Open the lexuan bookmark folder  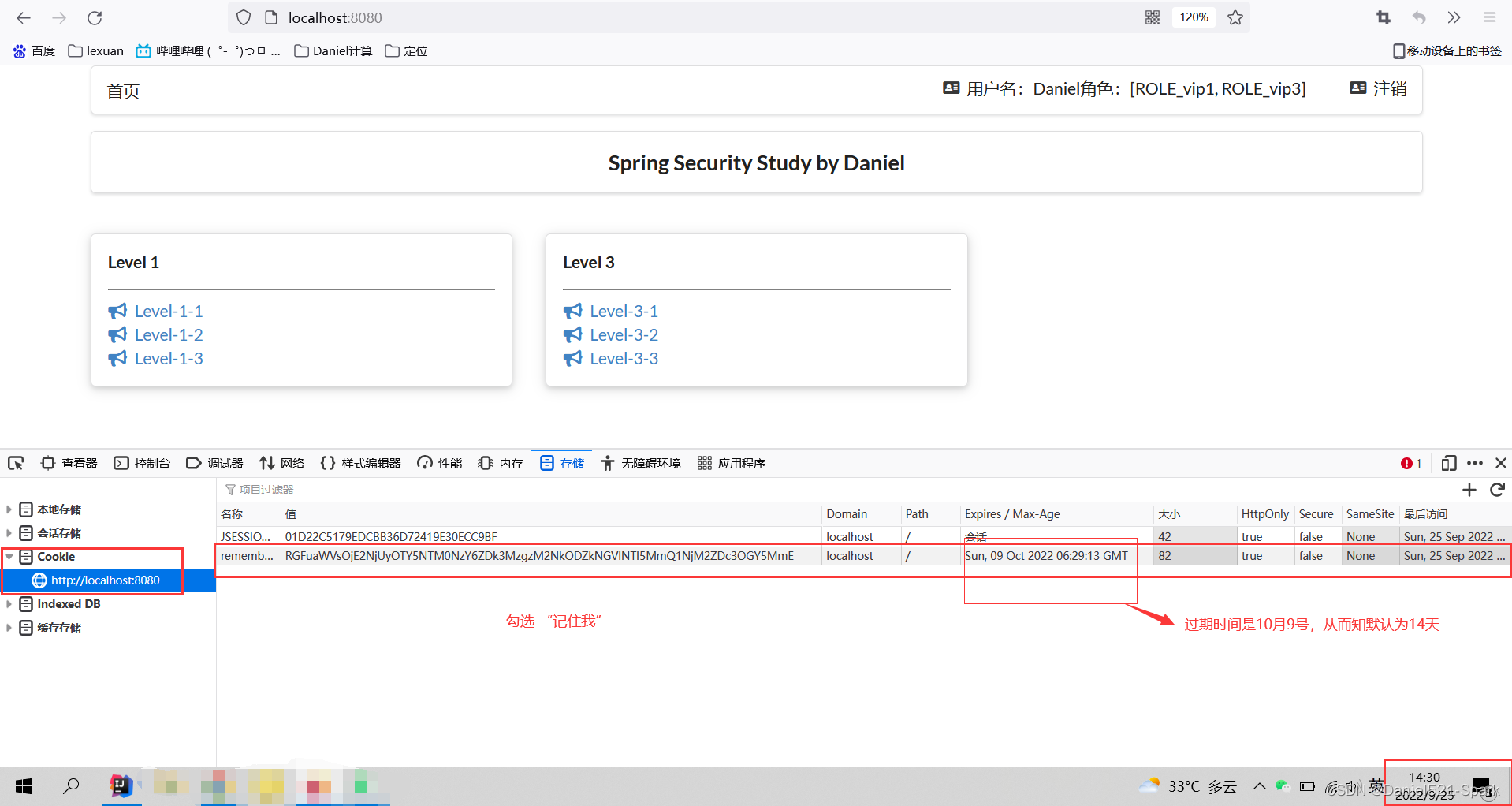[x=96, y=51]
